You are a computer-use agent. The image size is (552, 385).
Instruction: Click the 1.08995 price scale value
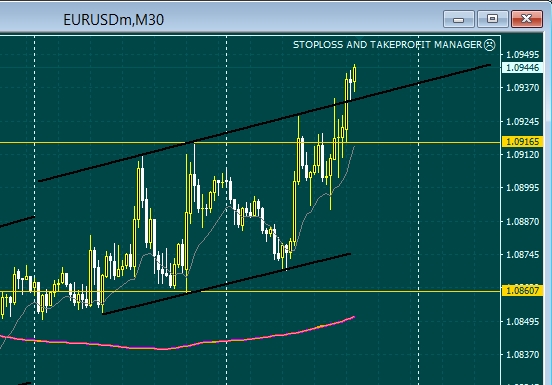click(x=522, y=188)
